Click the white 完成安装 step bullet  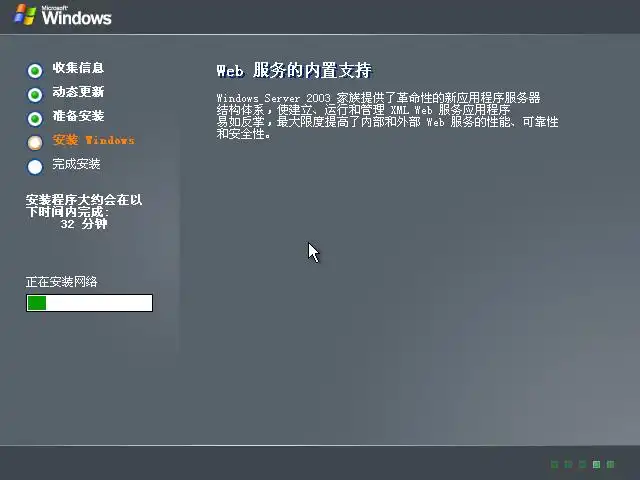35,167
